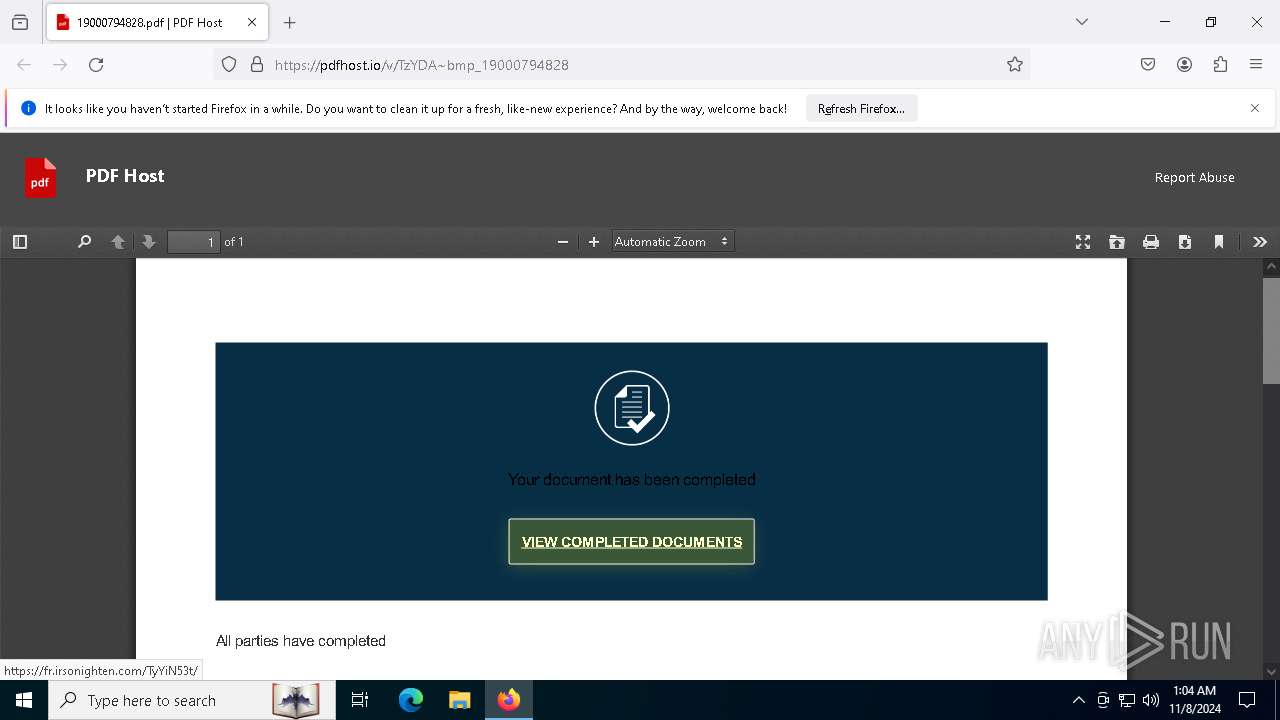Open Firefox View recent browsing
This screenshot has height=720, width=1280.
click(x=20, y=22)
